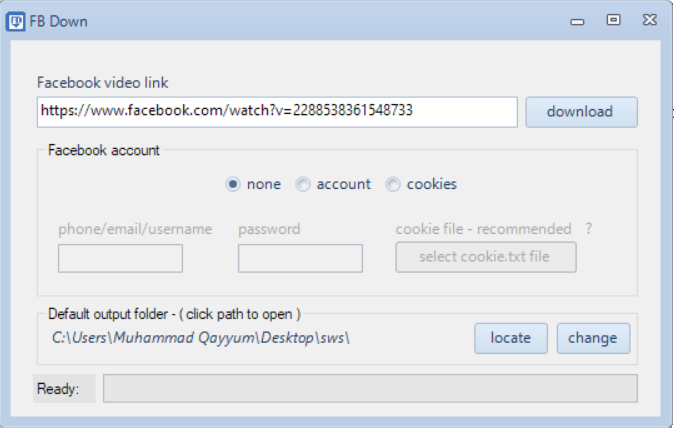Screen dimensions: 674x428
Task: Click the 'Default output folder' group label
Action: tap(174, 314)
